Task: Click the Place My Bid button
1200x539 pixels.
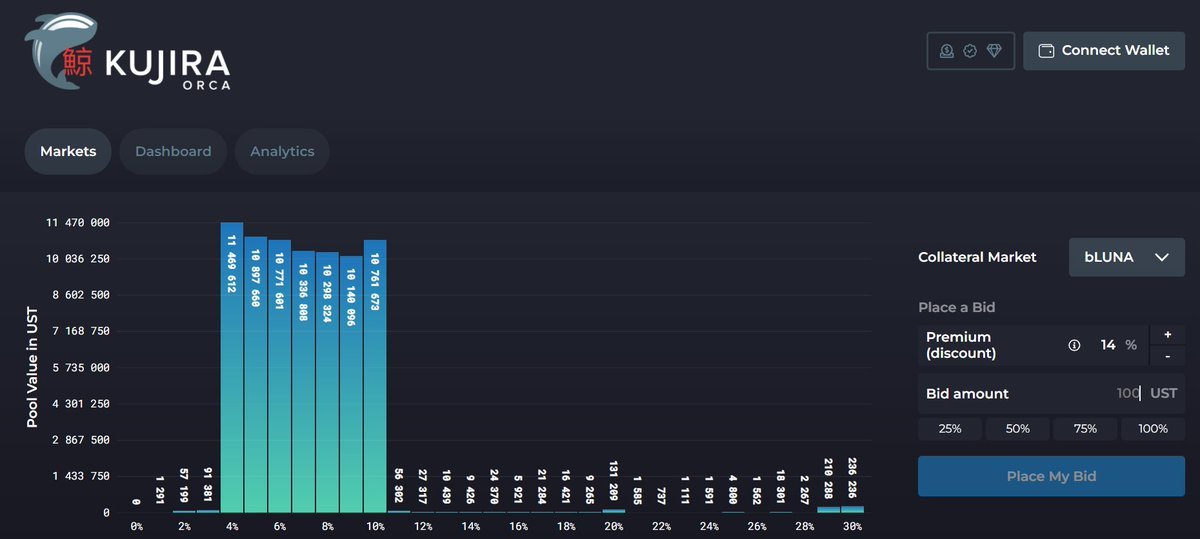Action: coord(1051,476)
